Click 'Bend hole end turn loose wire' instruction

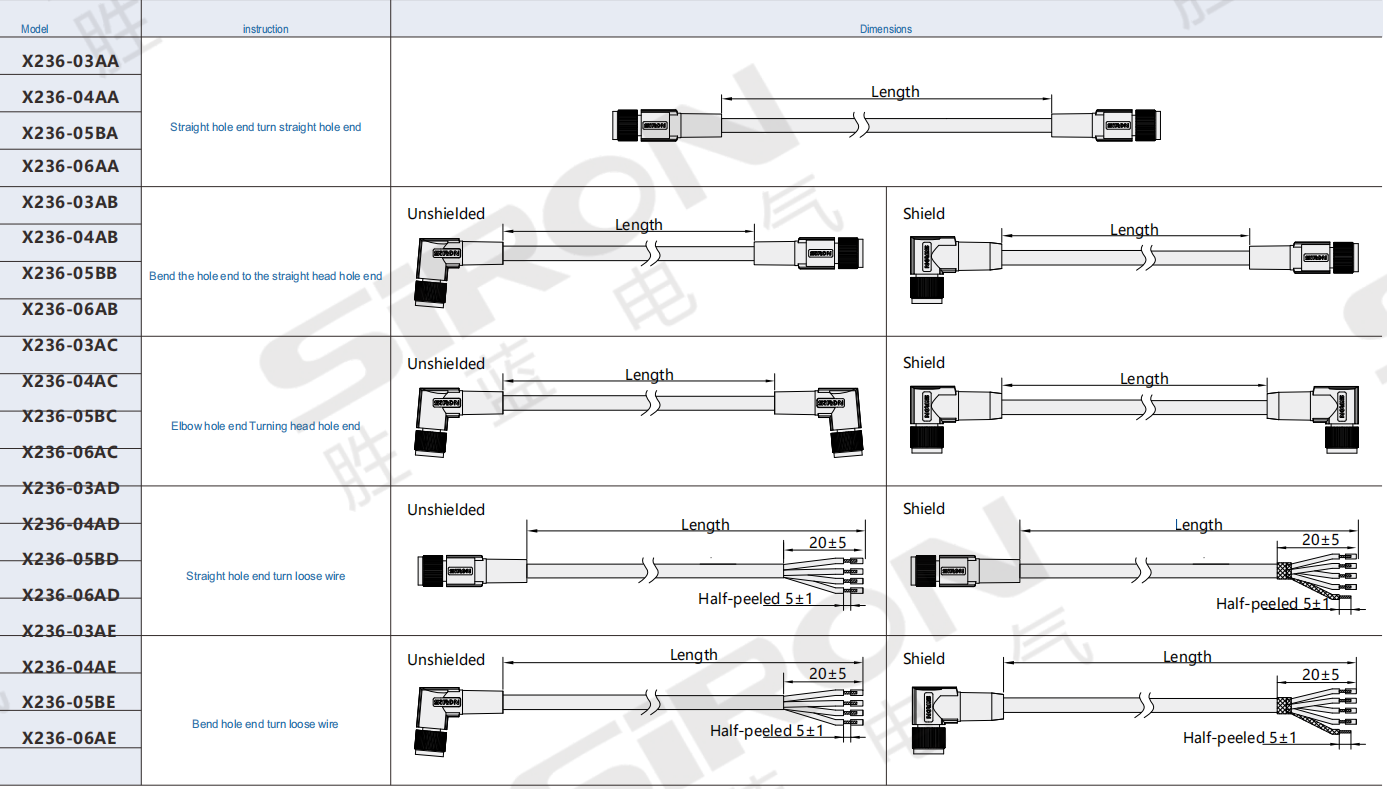point(265,724)
